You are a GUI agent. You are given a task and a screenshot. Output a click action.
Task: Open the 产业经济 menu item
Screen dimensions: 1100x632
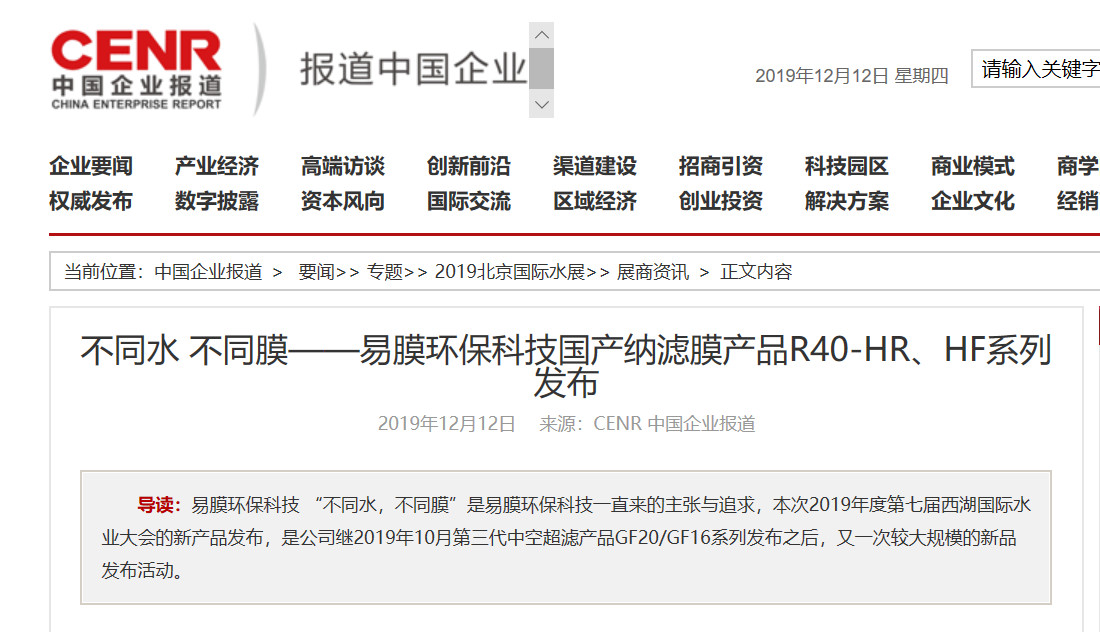[x=217, y=166]
